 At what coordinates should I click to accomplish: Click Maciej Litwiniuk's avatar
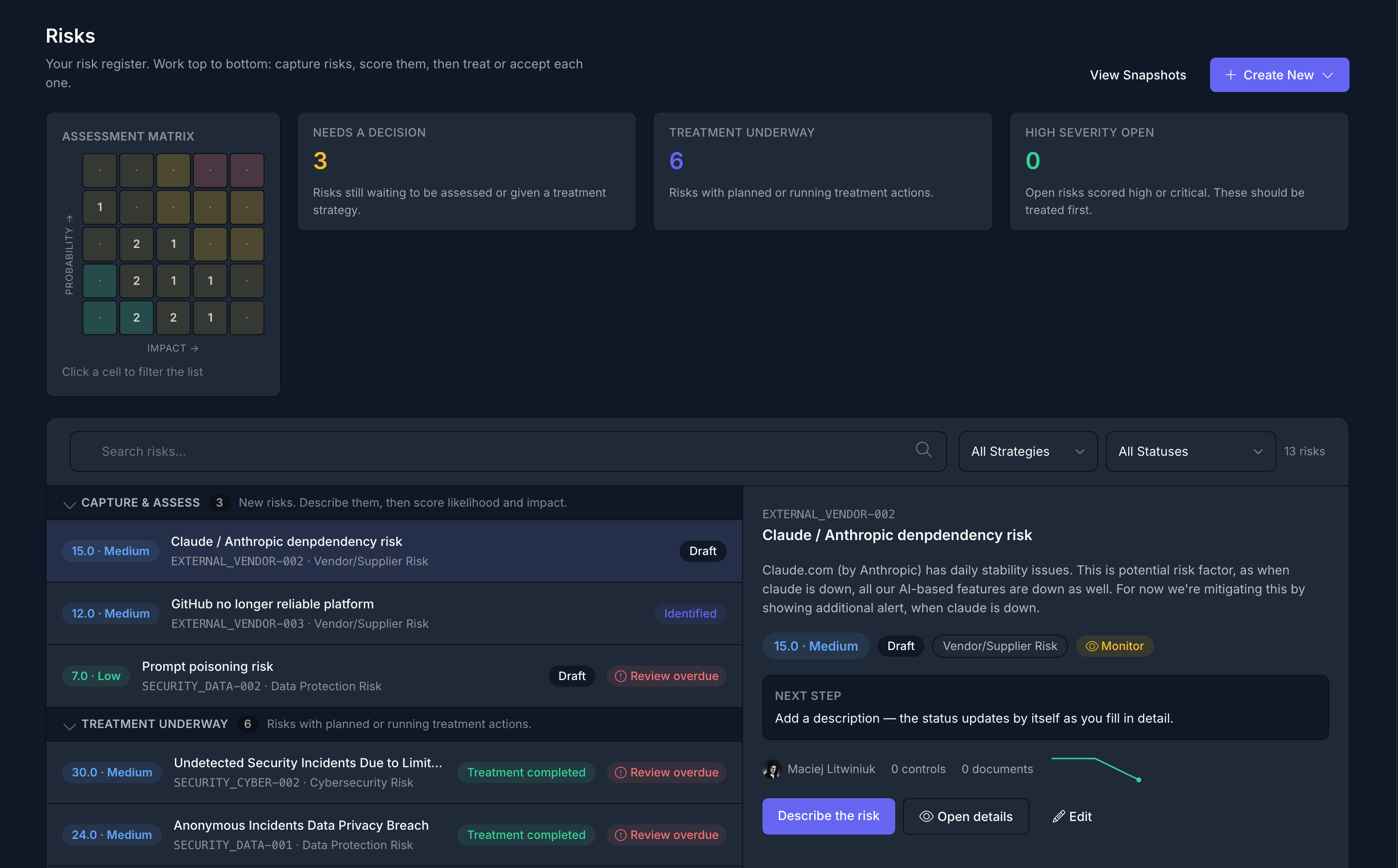[x=772, y=769]
